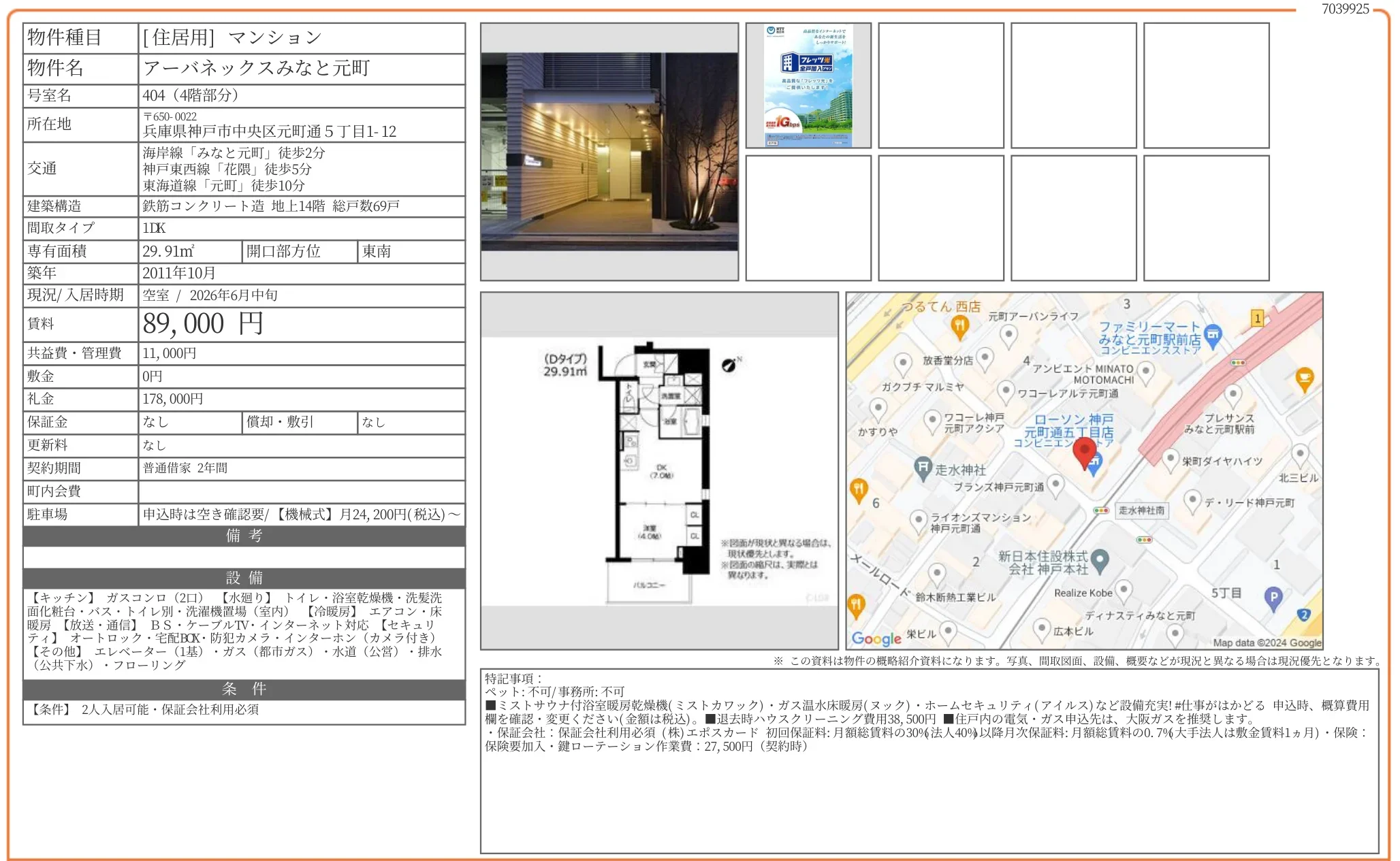This screenshot has width=1400, height=861.
Task: Click the traffic light icon beside 走水神社南 label
Action: point(1100,510)
